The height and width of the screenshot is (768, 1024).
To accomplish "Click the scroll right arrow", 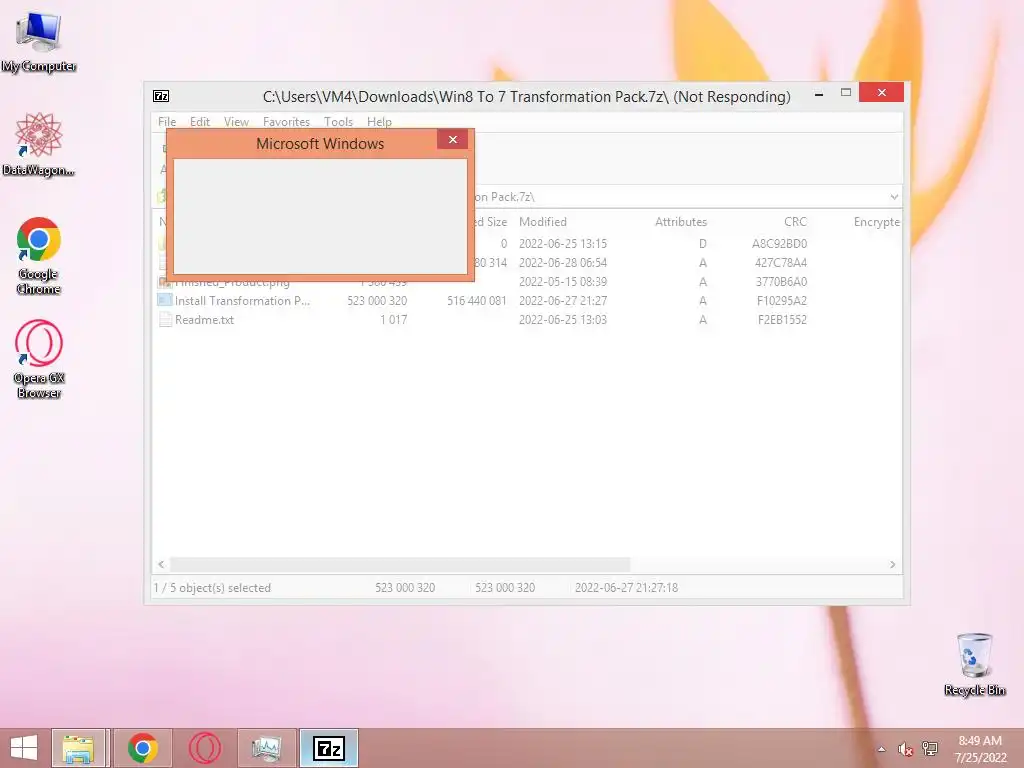I will click(893, 564).
